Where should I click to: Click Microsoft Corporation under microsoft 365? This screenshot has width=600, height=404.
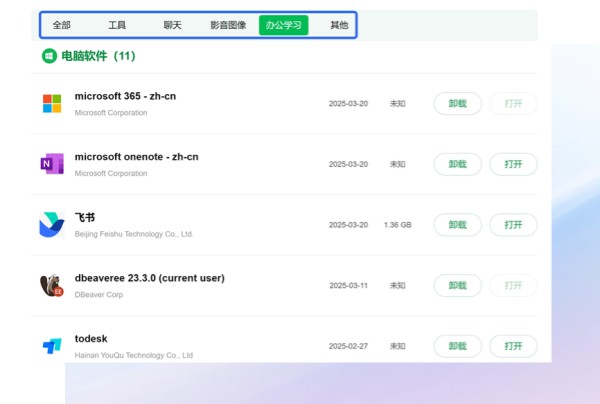[111, 113]
